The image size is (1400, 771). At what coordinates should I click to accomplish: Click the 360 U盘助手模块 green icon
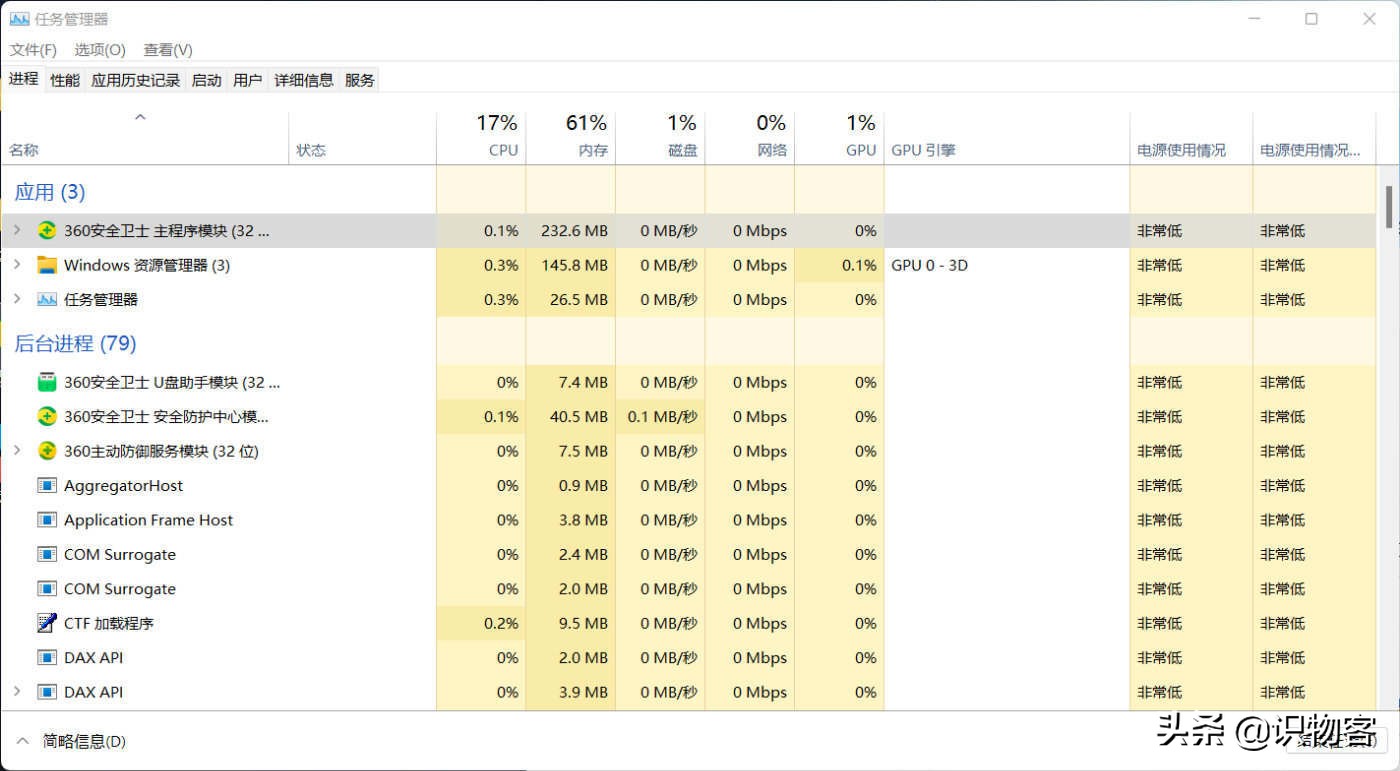pos(46,382)
